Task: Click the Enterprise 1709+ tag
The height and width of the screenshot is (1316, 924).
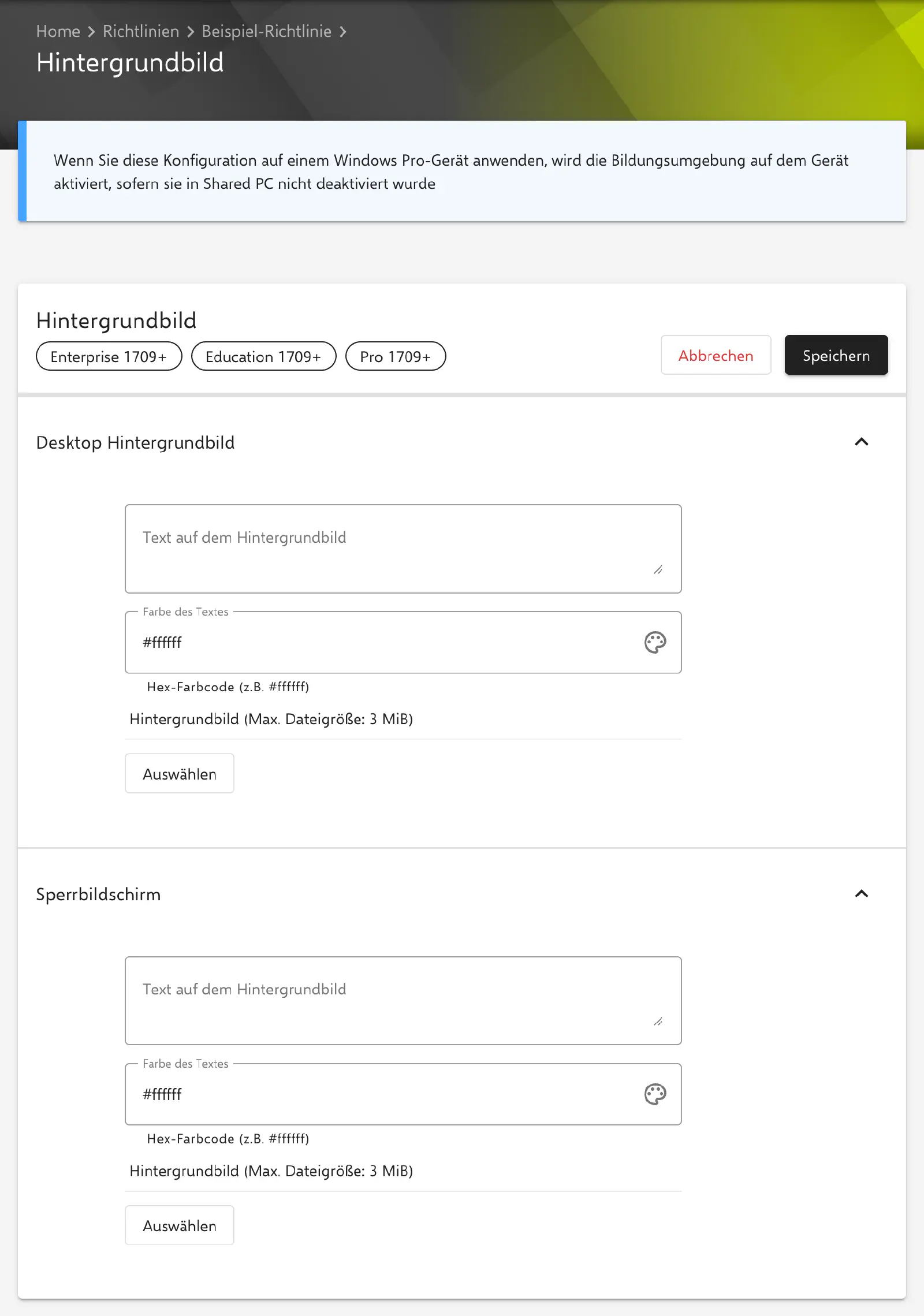Action: click(x=109, y=356)
